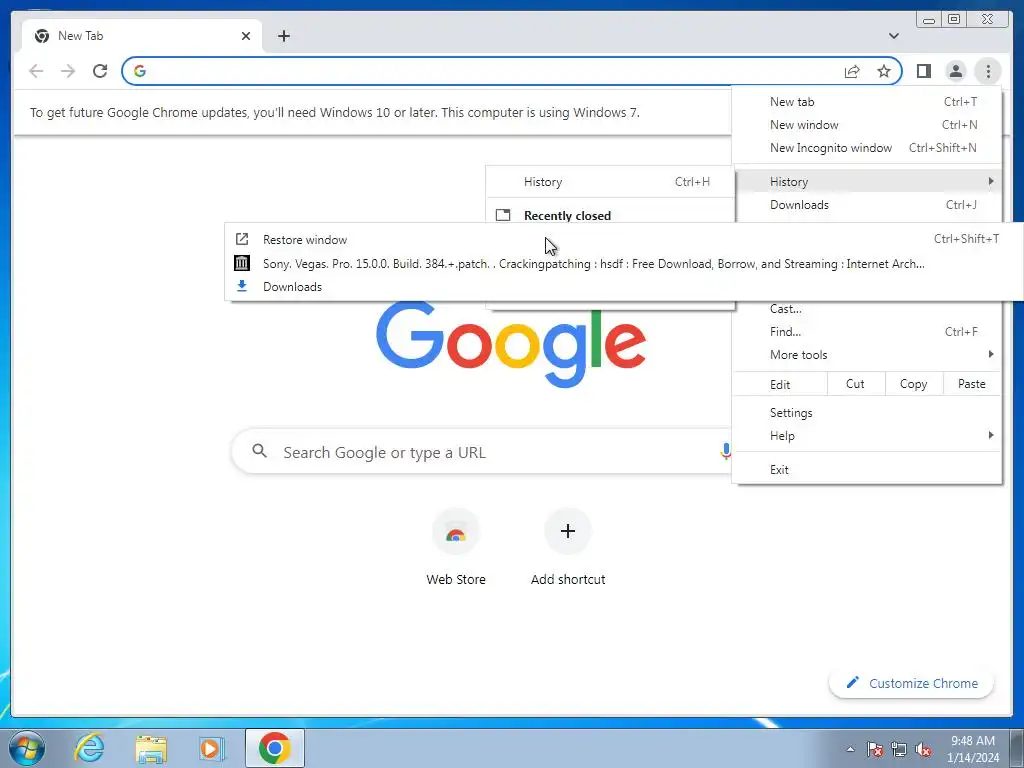This screenshot has width=1024, height=768.
Task: Click the Chrome taskbar button
Action: (x=274, y=748)
